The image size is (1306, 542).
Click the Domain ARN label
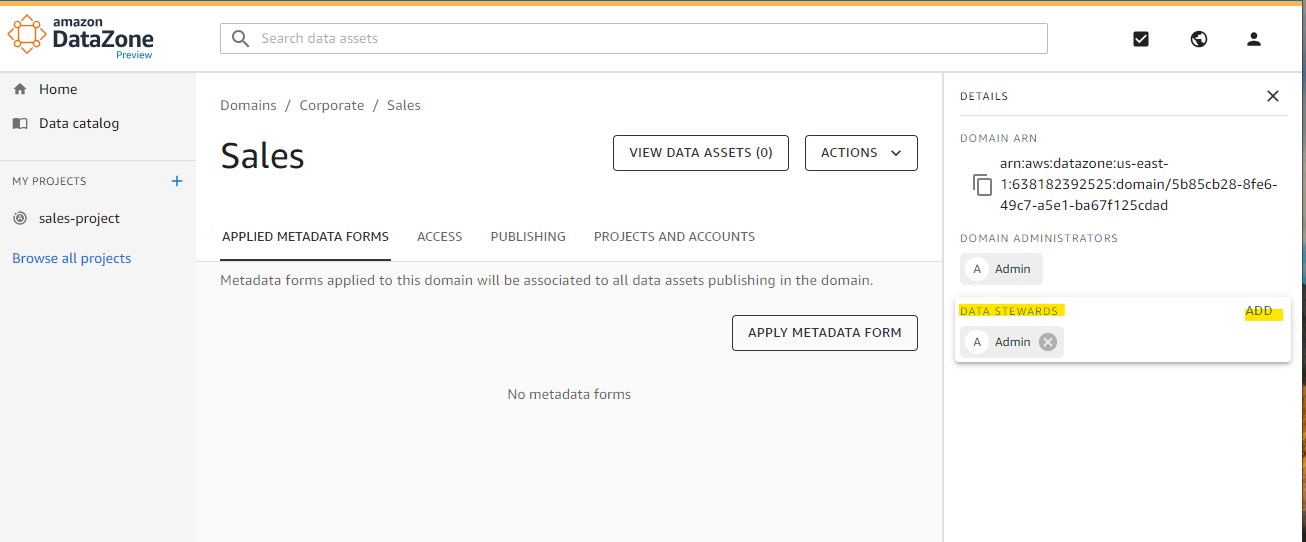999,138
